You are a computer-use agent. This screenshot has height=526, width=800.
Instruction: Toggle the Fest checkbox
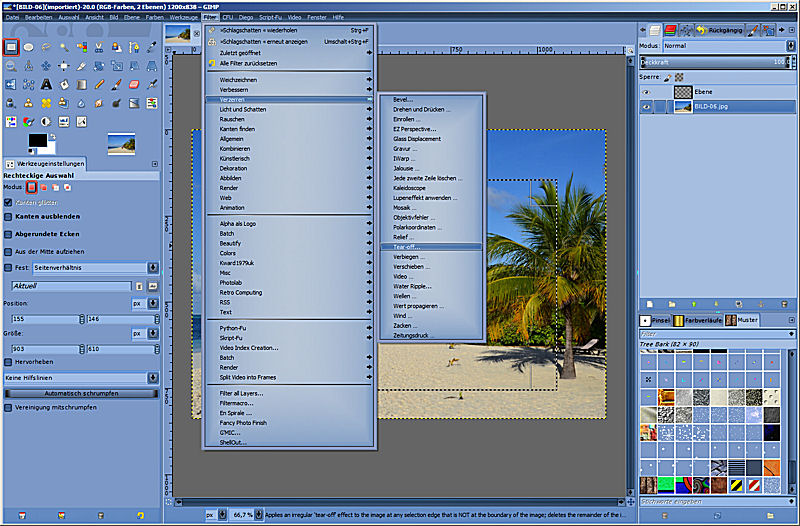pos(8,267)
